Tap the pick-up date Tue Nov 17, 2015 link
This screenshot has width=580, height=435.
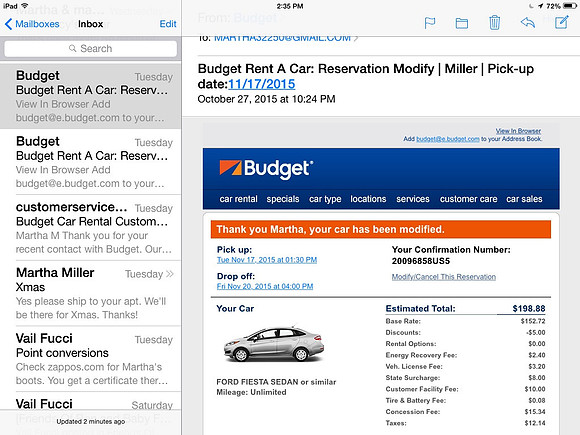[267, 260]
